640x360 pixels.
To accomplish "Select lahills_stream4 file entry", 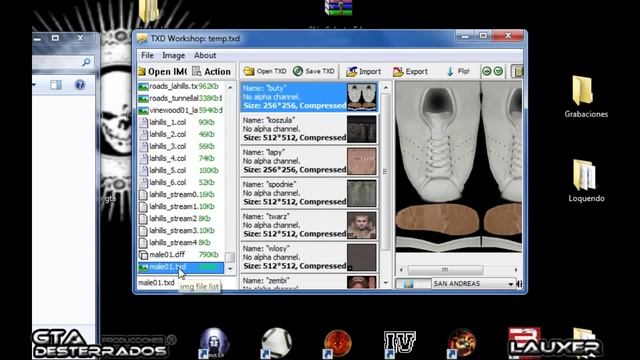I will coord(180,242).
